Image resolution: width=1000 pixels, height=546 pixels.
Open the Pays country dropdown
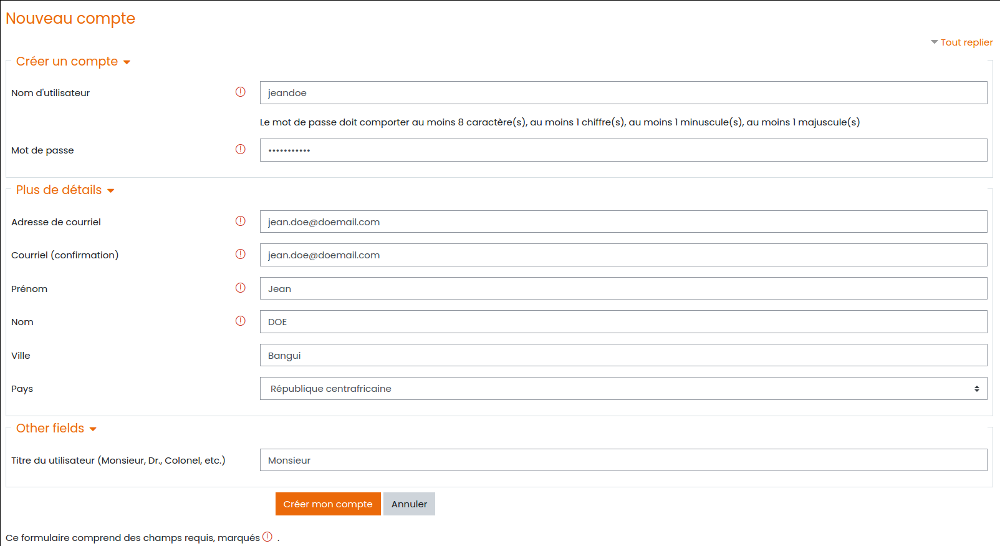(x=623, y=388)
